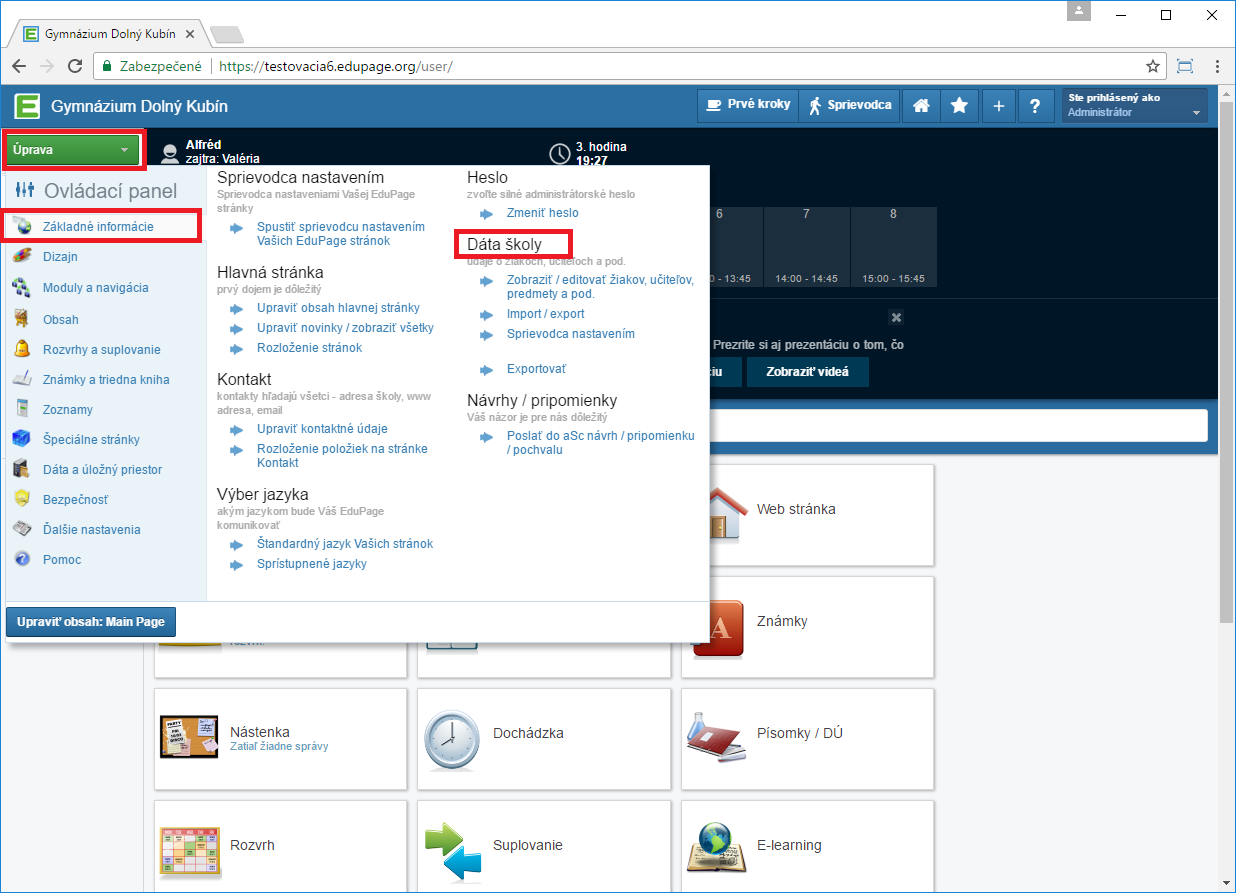Go back with browser back arrow
1236x893 pixels.
point(19,66)
